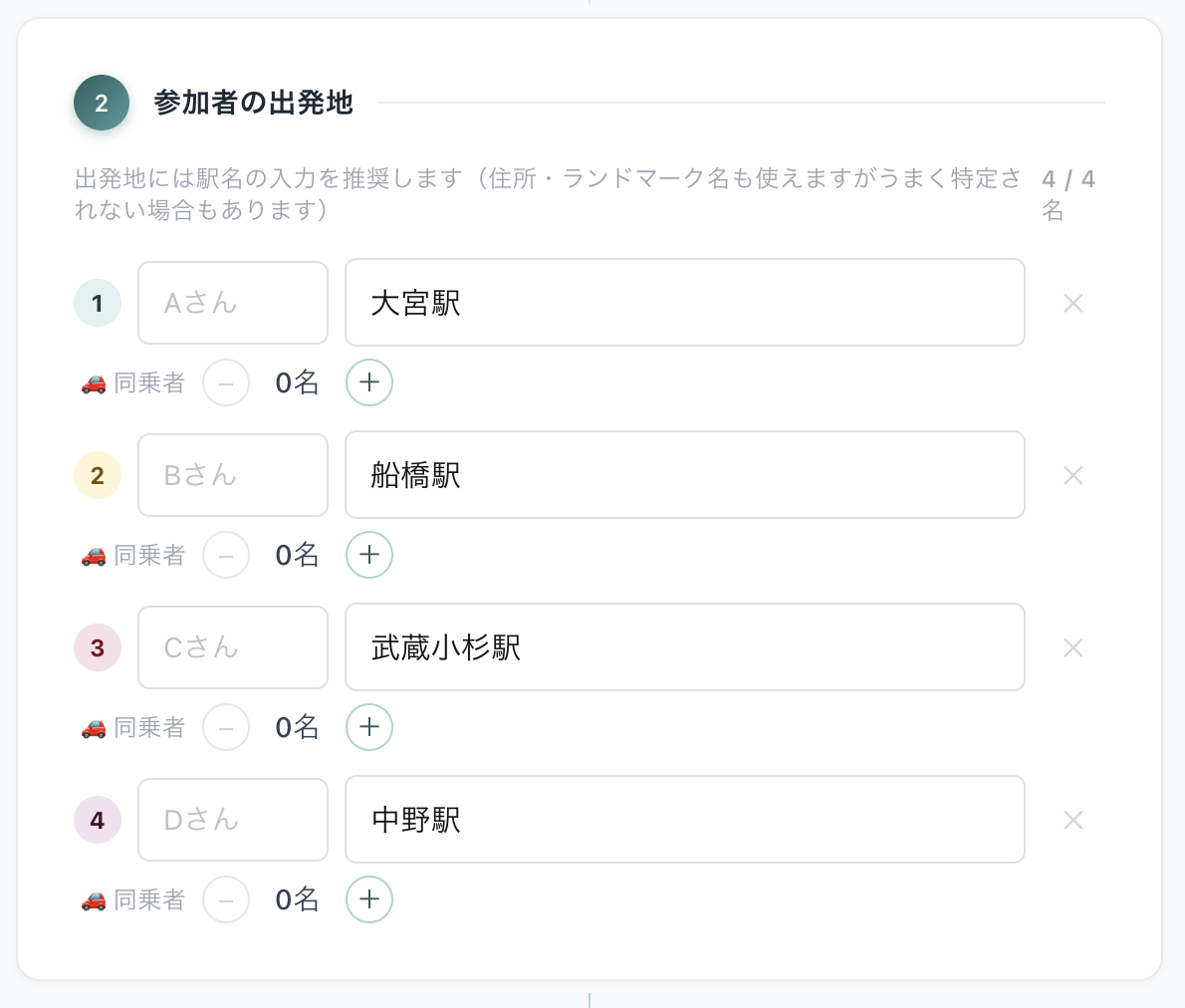This screenshot has width=1185, height=1008.
Task: Click the 中野駅 location input
Action: coord(684,820)
